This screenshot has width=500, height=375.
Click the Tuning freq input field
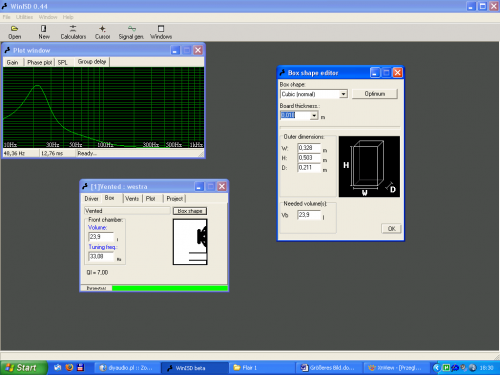click(x=101, y=256)
